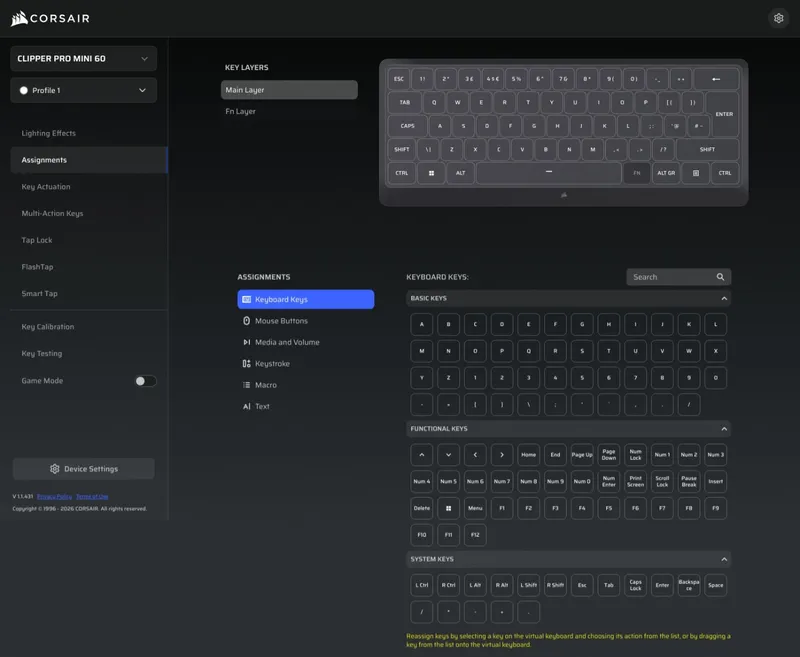Toggle Game Mode switch
This screenshot has height=657, width=800.
point(145,381)
